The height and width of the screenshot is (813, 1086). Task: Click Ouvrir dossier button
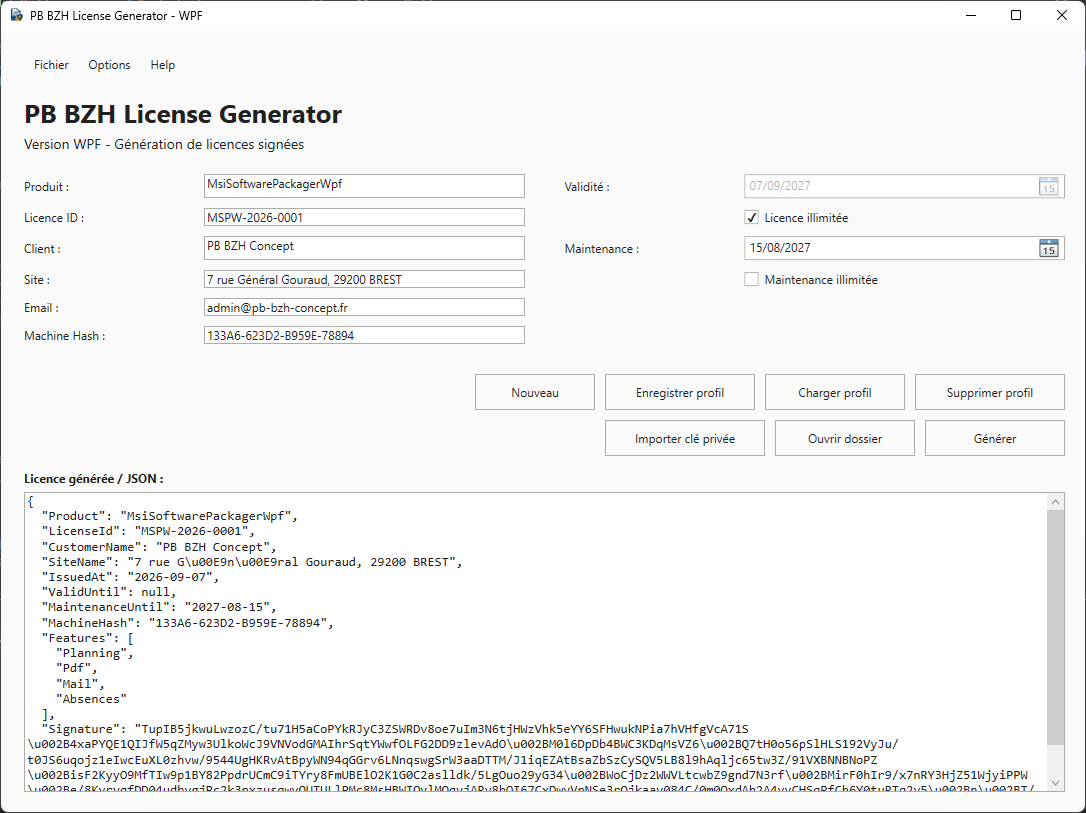[845, 438]
